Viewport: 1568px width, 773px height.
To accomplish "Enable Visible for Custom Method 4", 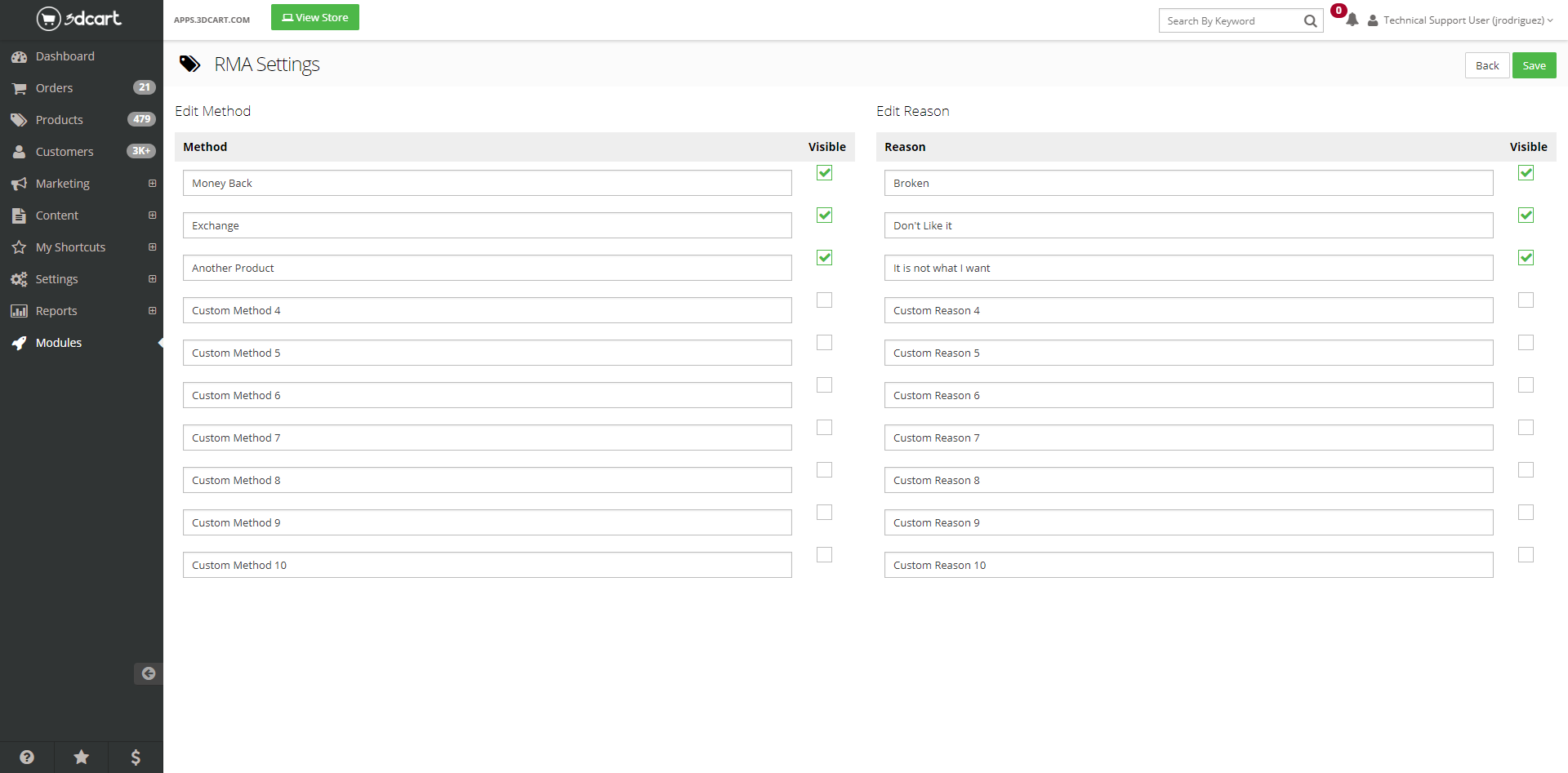I will [824, 300].
